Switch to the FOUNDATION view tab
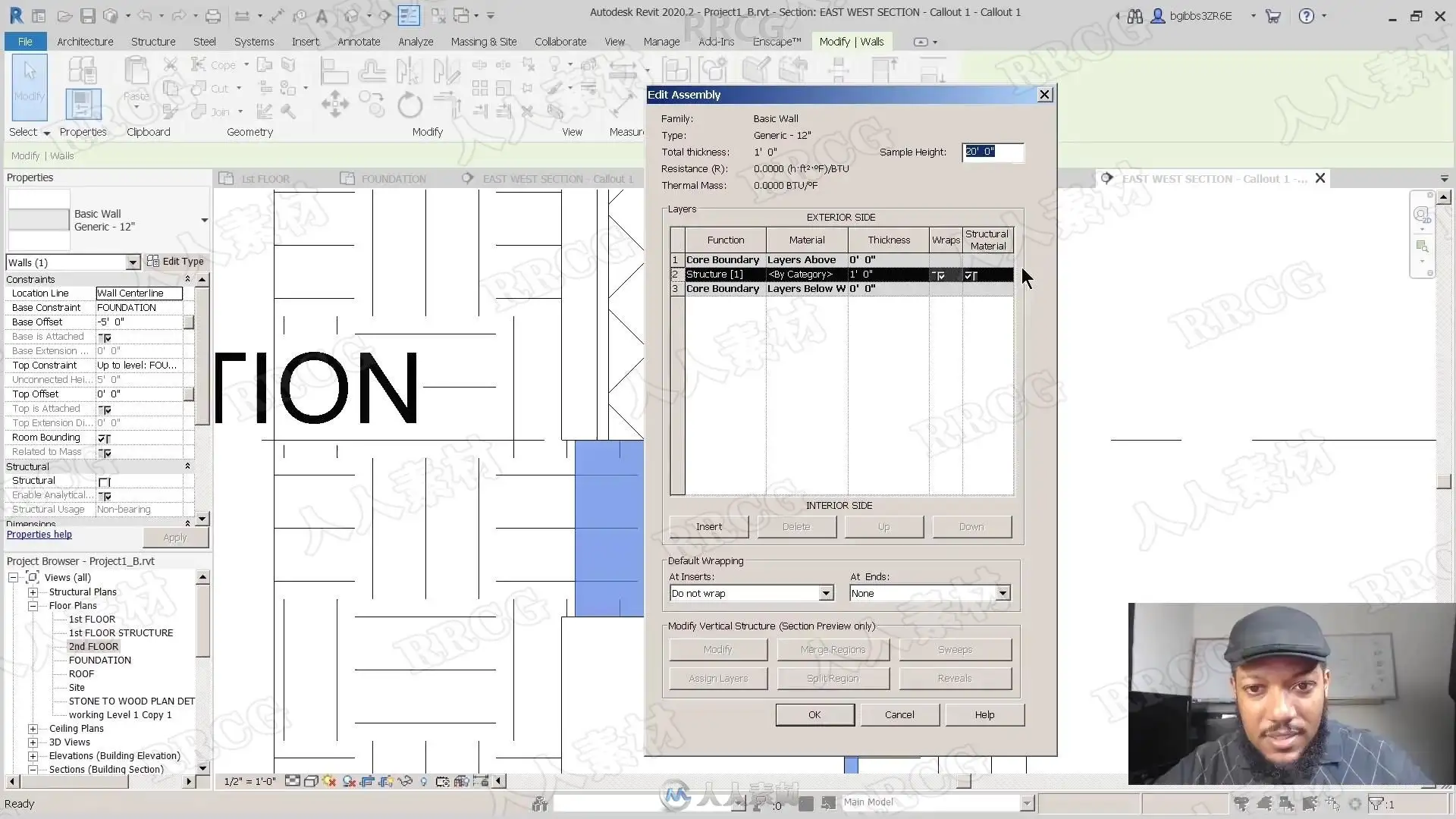The width and height of the screenshot is (1456, 819). click(x=384, y=179)
